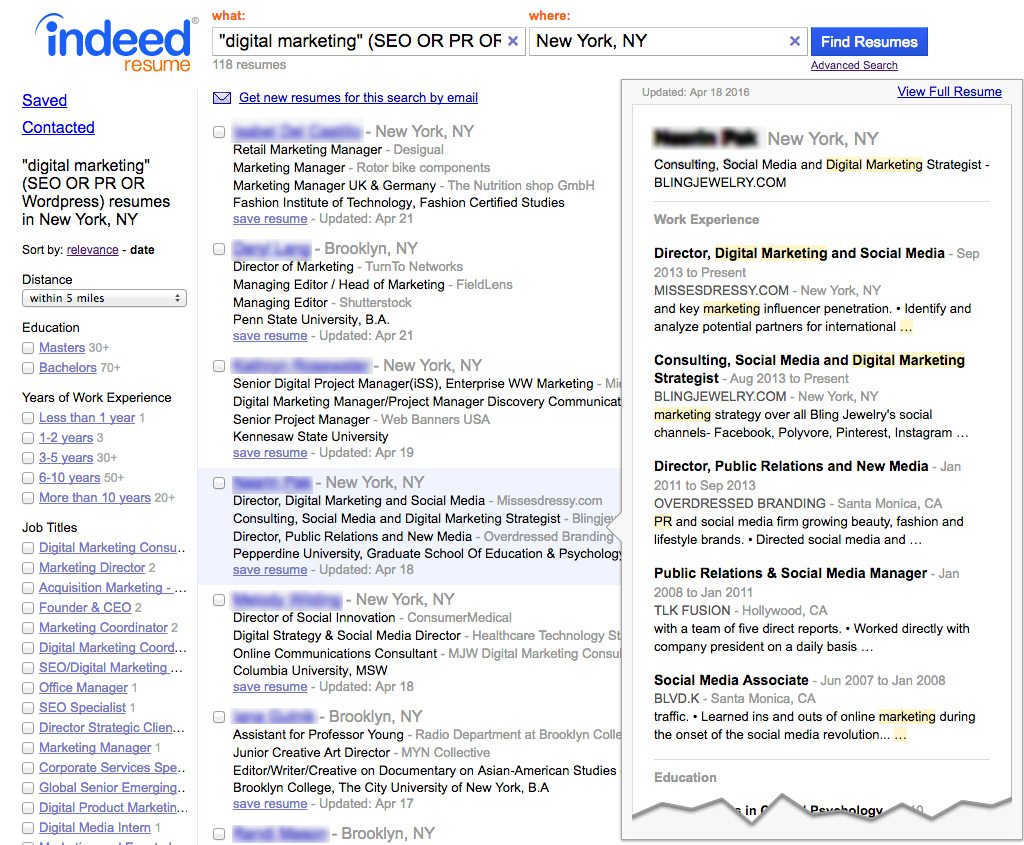Click the Find Resumes button

pyautogui.click(x=869, y=42)
